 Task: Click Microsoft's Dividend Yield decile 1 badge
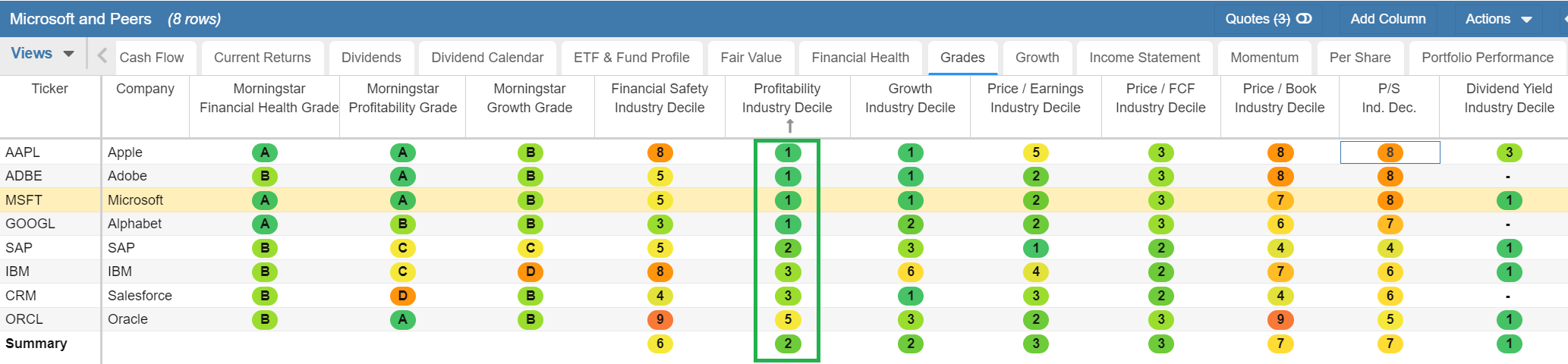pos(1510,200)
